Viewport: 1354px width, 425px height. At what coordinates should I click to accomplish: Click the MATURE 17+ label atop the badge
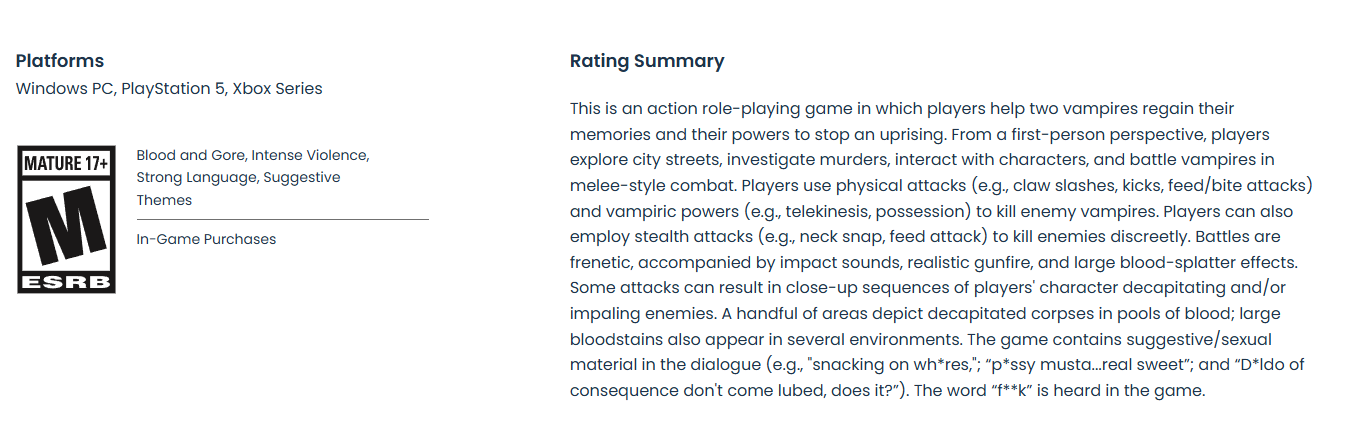[x=66, y=164]
